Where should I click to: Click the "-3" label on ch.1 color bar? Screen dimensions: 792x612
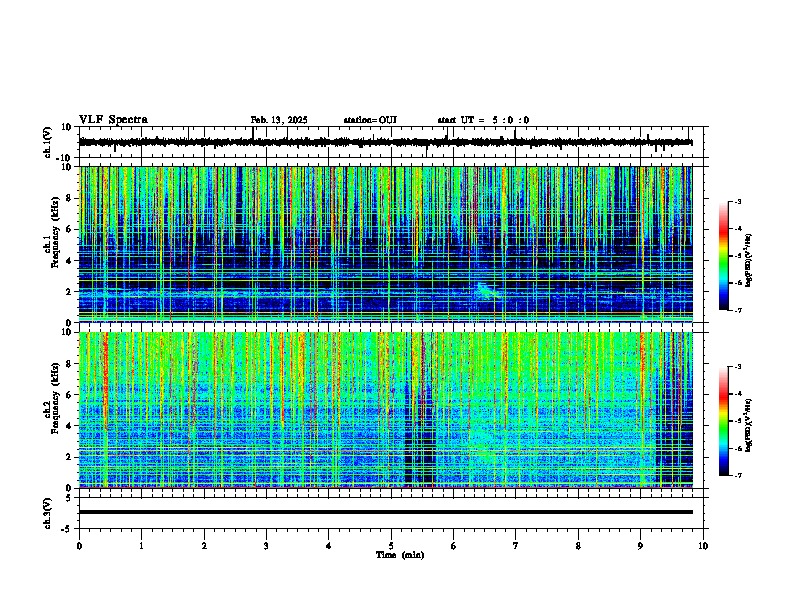point(738,201)
